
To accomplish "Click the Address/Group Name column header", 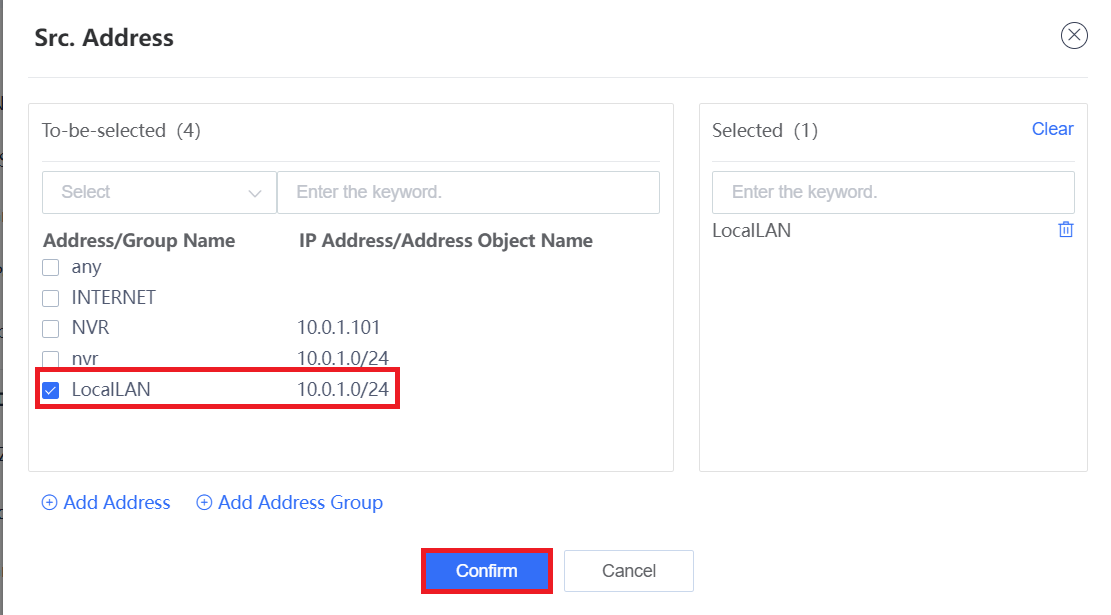I will click(139, 241).
